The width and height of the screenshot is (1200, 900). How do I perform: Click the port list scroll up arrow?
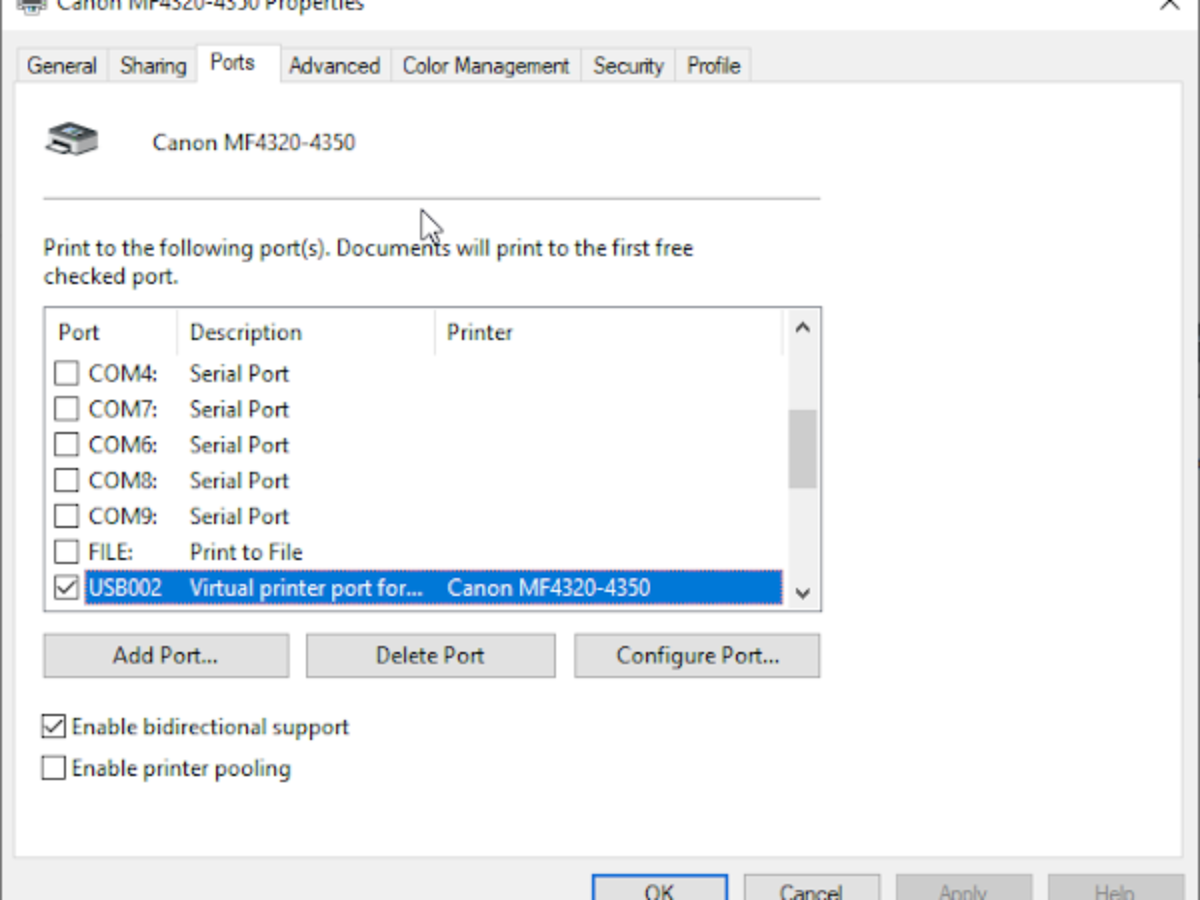(x=802, y=328)
